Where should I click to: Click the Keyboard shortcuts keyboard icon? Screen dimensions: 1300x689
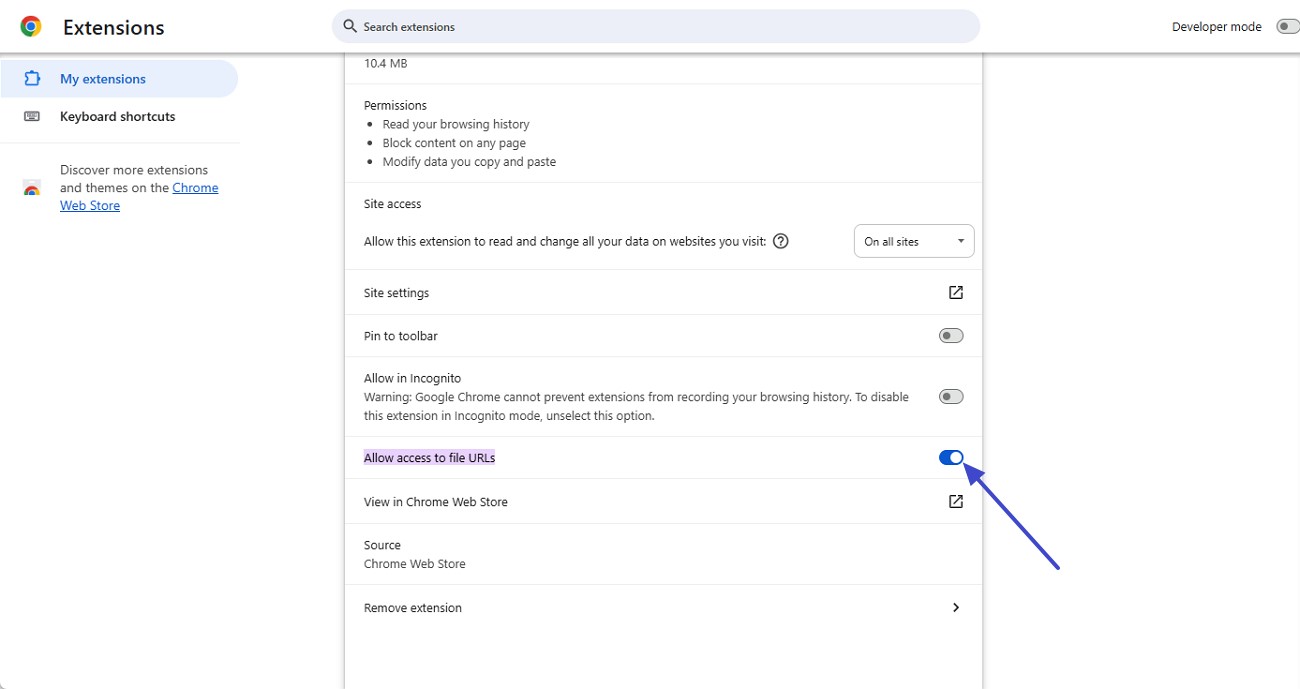point(32,116)
